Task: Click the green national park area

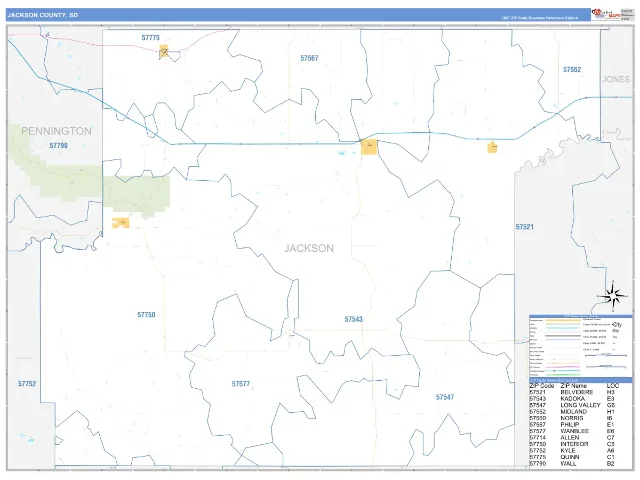Action: click(89, 176)
